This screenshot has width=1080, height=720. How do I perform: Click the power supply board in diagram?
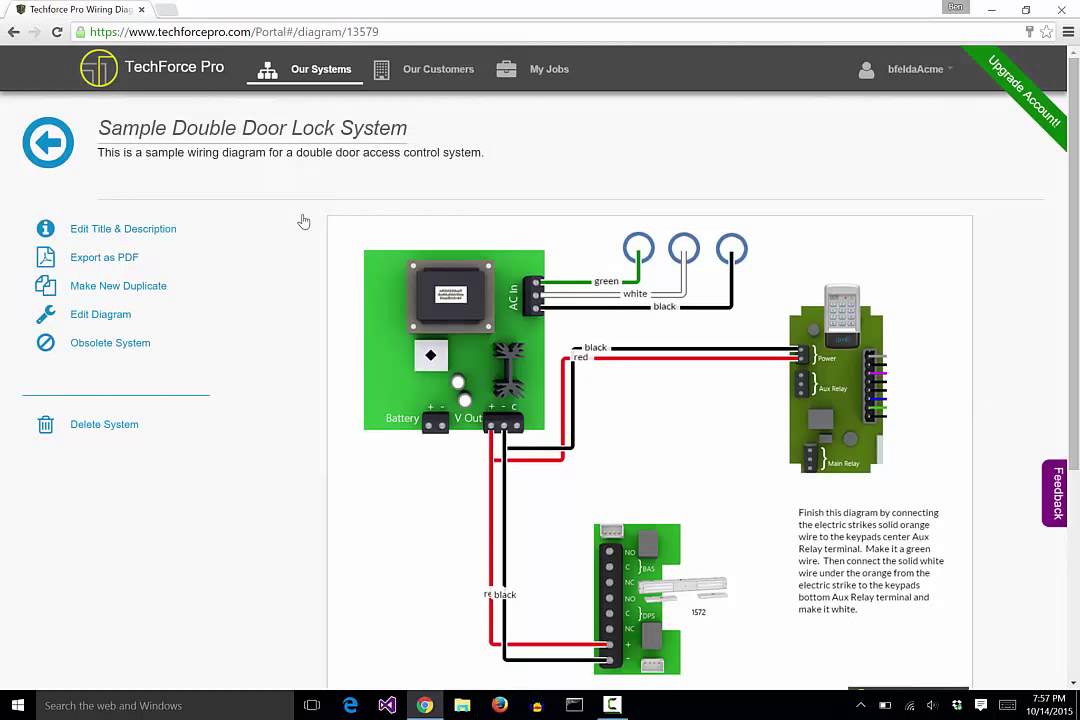pyautogui.click(x=454, y=340)
